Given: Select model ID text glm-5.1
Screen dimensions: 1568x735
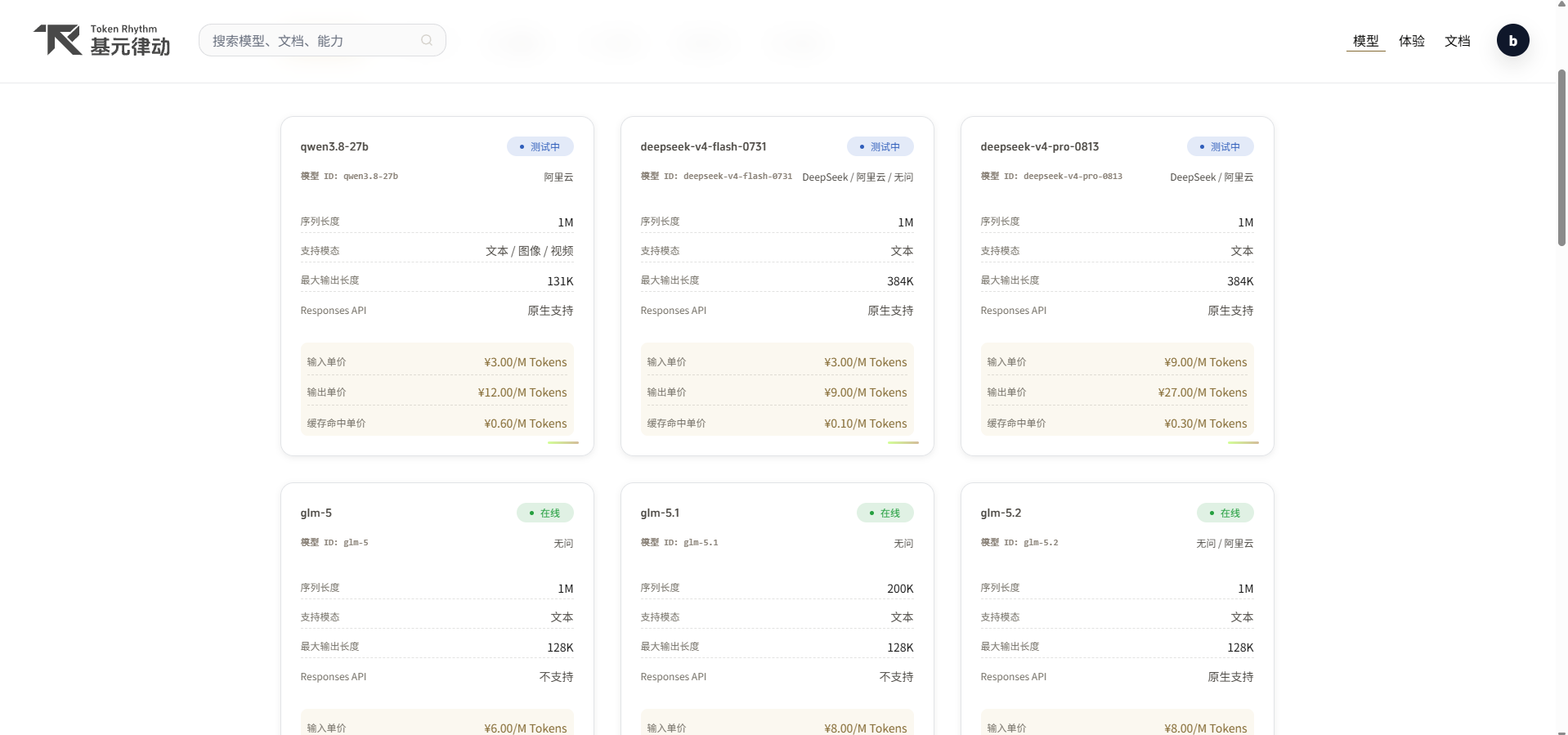Looking at the screenshot, I should tap(701, 543).
